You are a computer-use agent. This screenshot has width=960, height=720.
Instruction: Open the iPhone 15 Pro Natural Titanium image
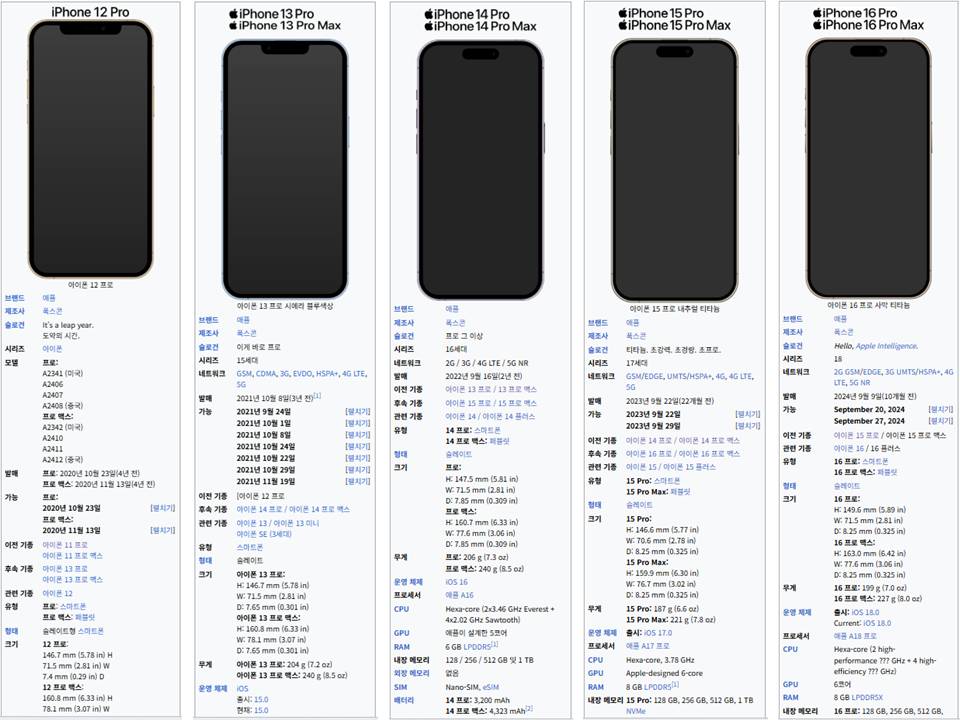click(675, 170)
